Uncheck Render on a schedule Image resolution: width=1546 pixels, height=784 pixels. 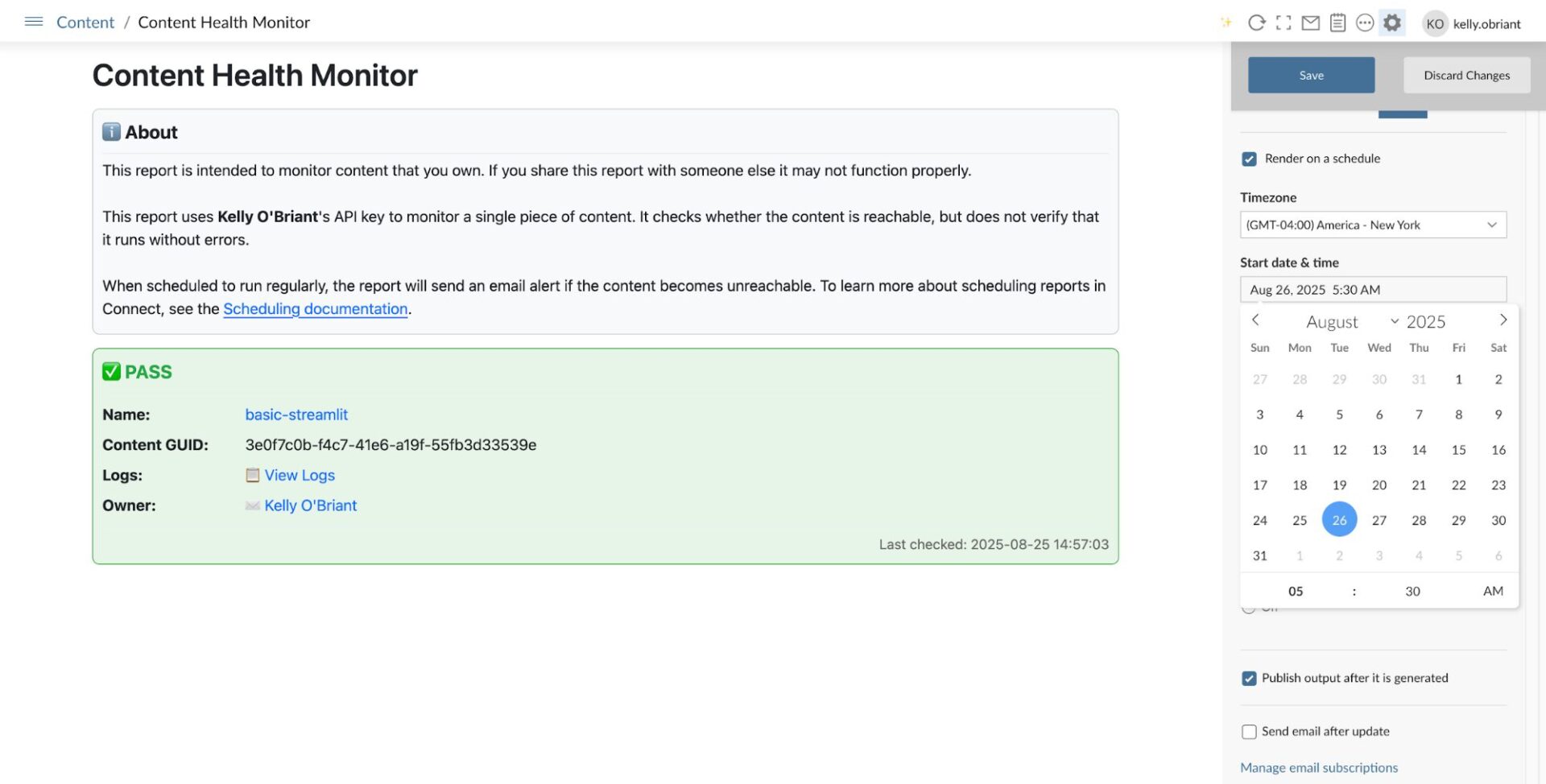click(1249, 159)
